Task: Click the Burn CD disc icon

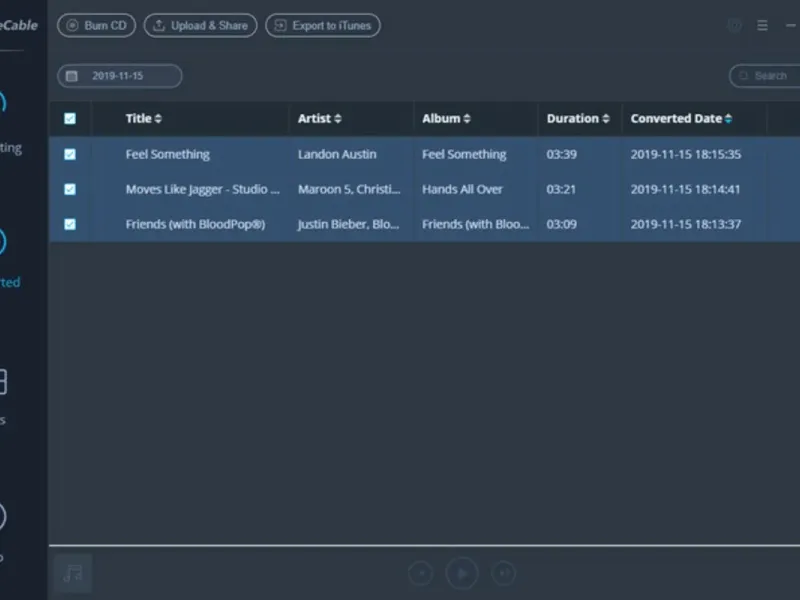Action: 72,26
